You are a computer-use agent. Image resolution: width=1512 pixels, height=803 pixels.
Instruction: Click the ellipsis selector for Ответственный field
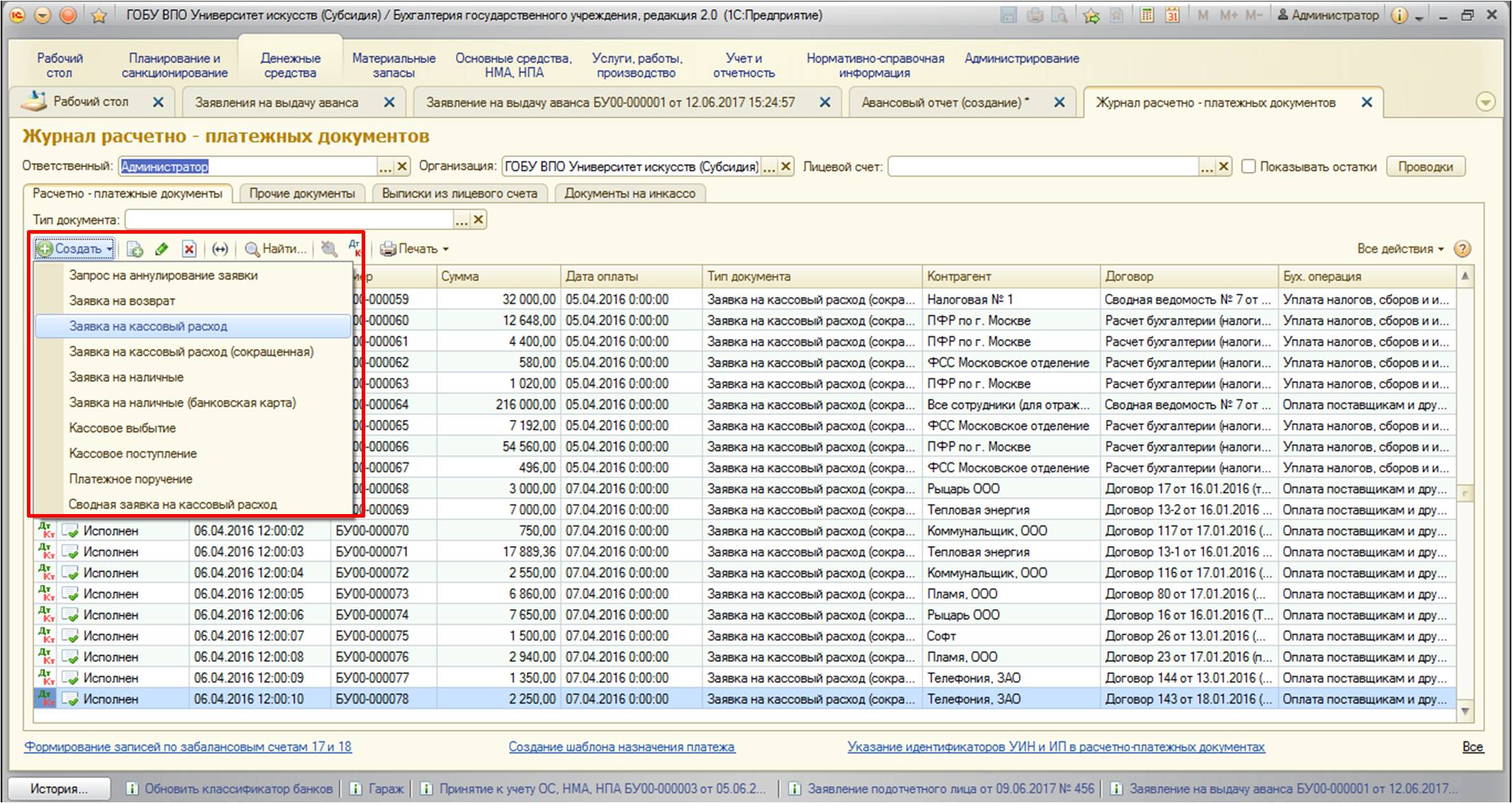(385, 166)
